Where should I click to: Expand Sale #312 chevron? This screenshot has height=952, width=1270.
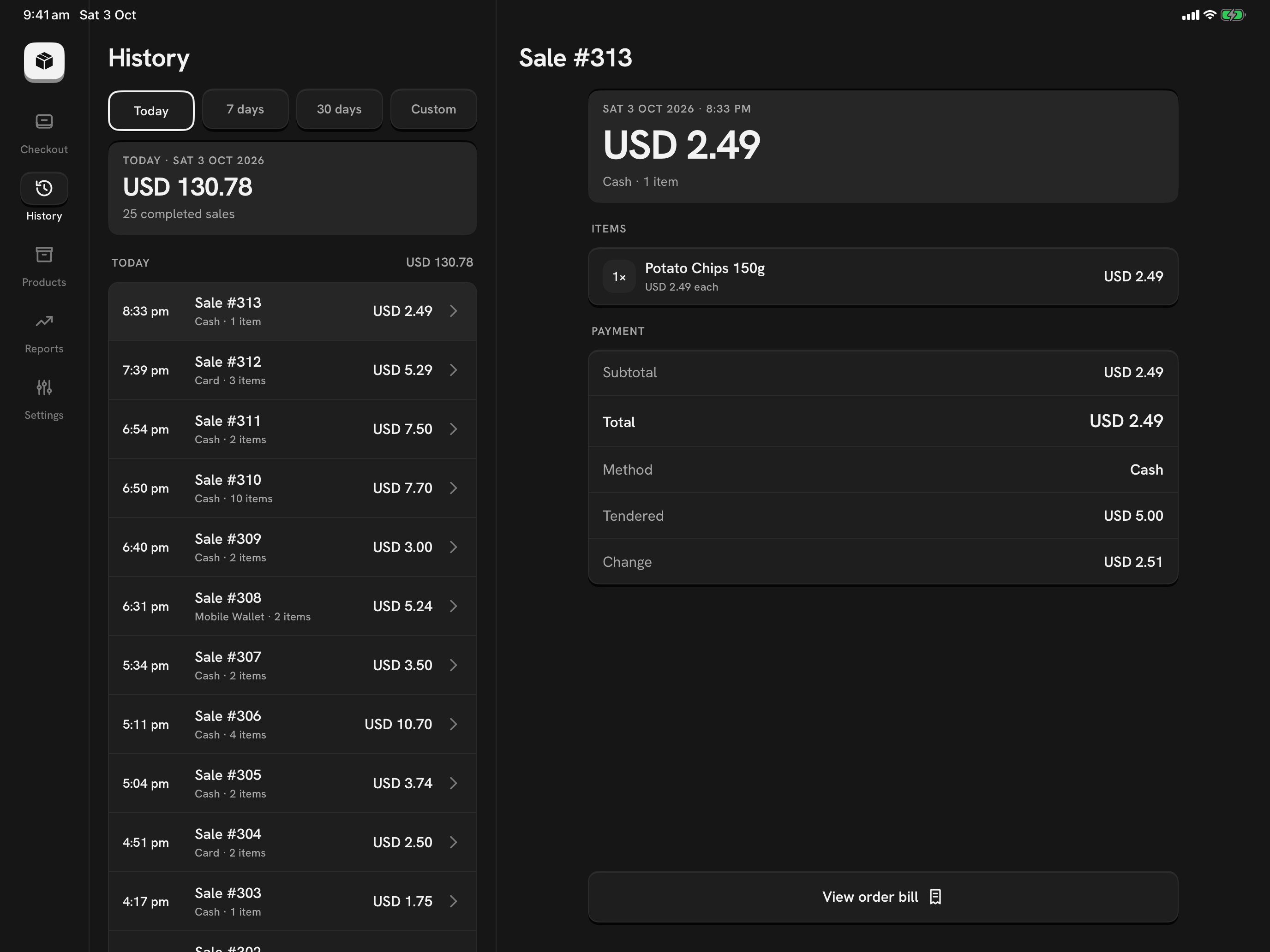click(x=454, y=370)
